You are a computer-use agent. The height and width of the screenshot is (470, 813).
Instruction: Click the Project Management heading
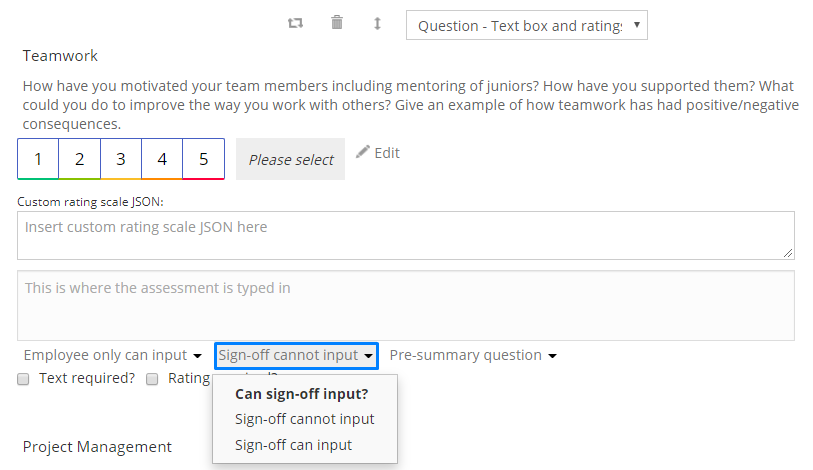(x=97, y=447)
